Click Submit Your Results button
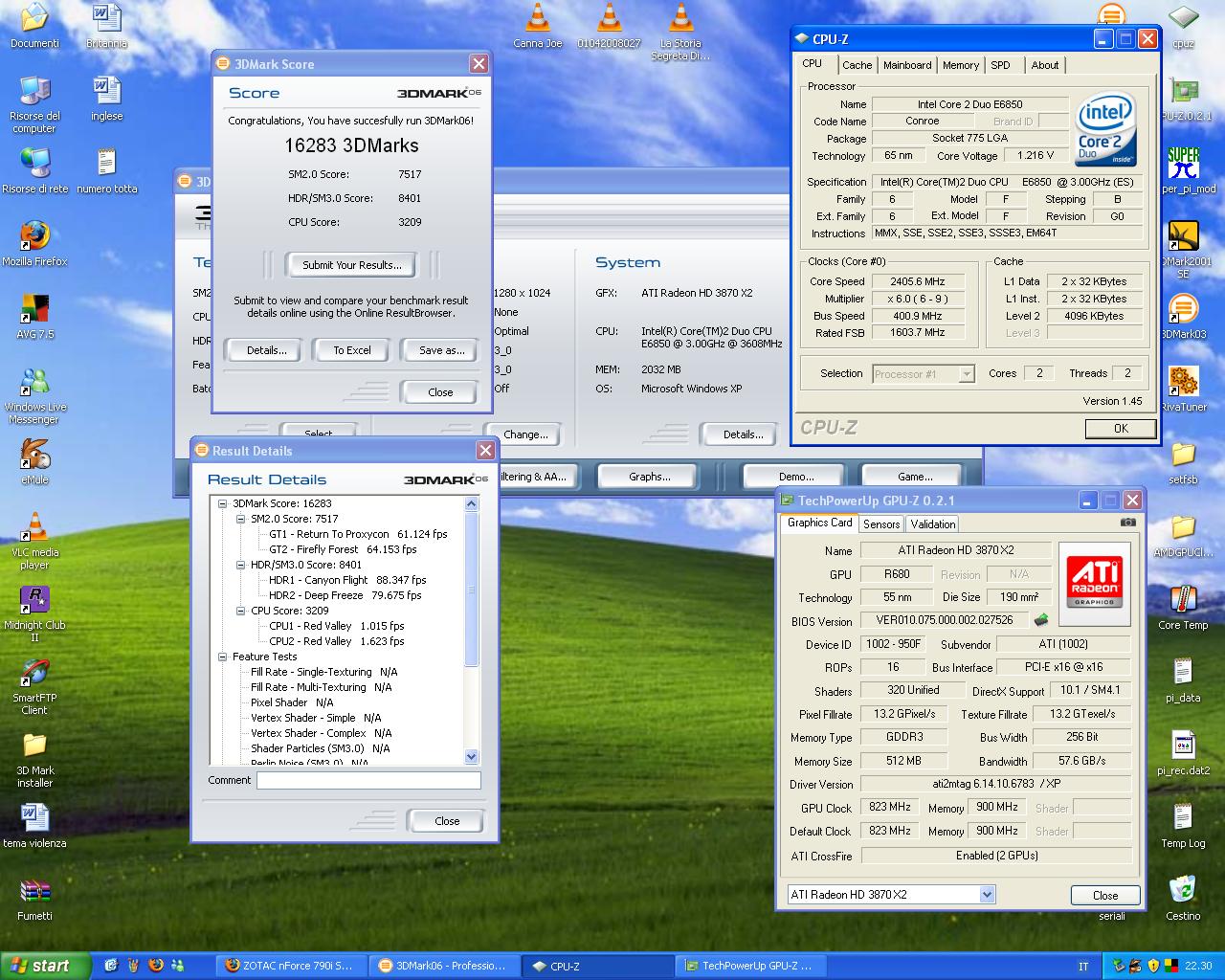 [x=351, y=265]
